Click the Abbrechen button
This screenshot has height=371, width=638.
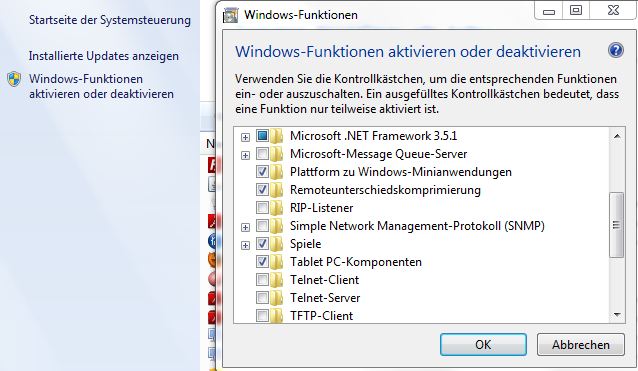[581, 345]
